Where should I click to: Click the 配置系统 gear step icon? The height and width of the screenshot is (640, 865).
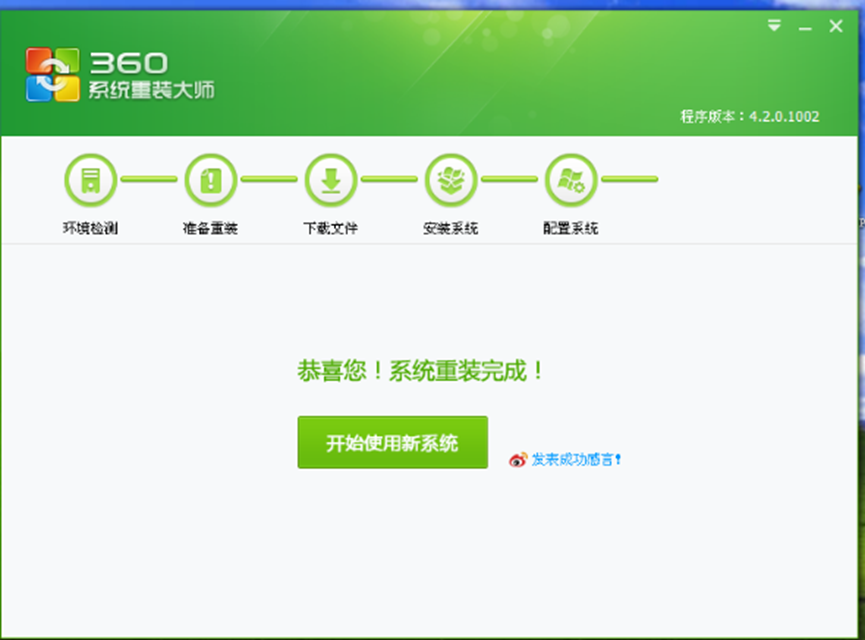click(571, 180)
